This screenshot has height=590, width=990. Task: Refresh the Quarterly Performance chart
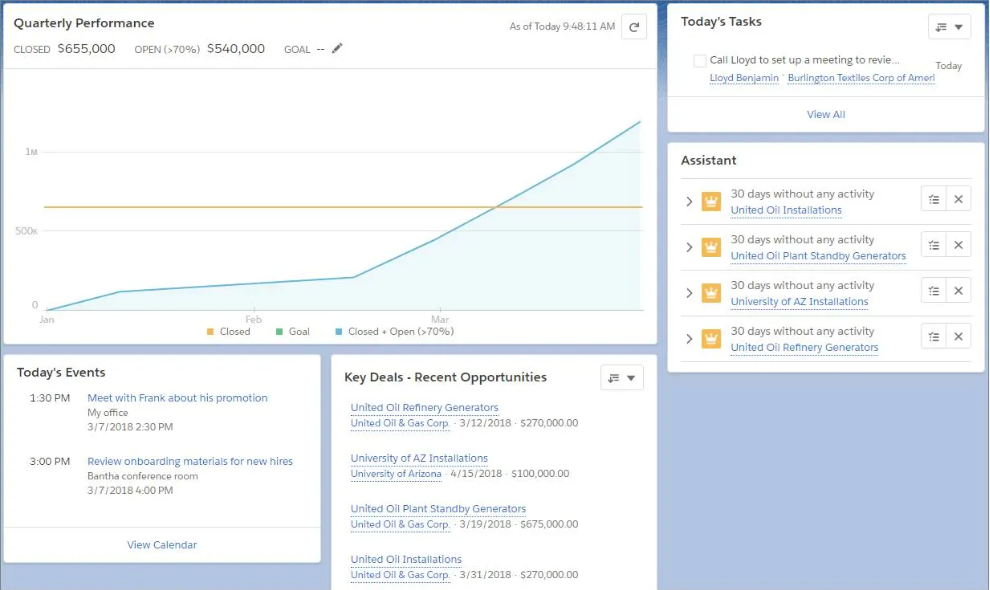coord(634,27)
